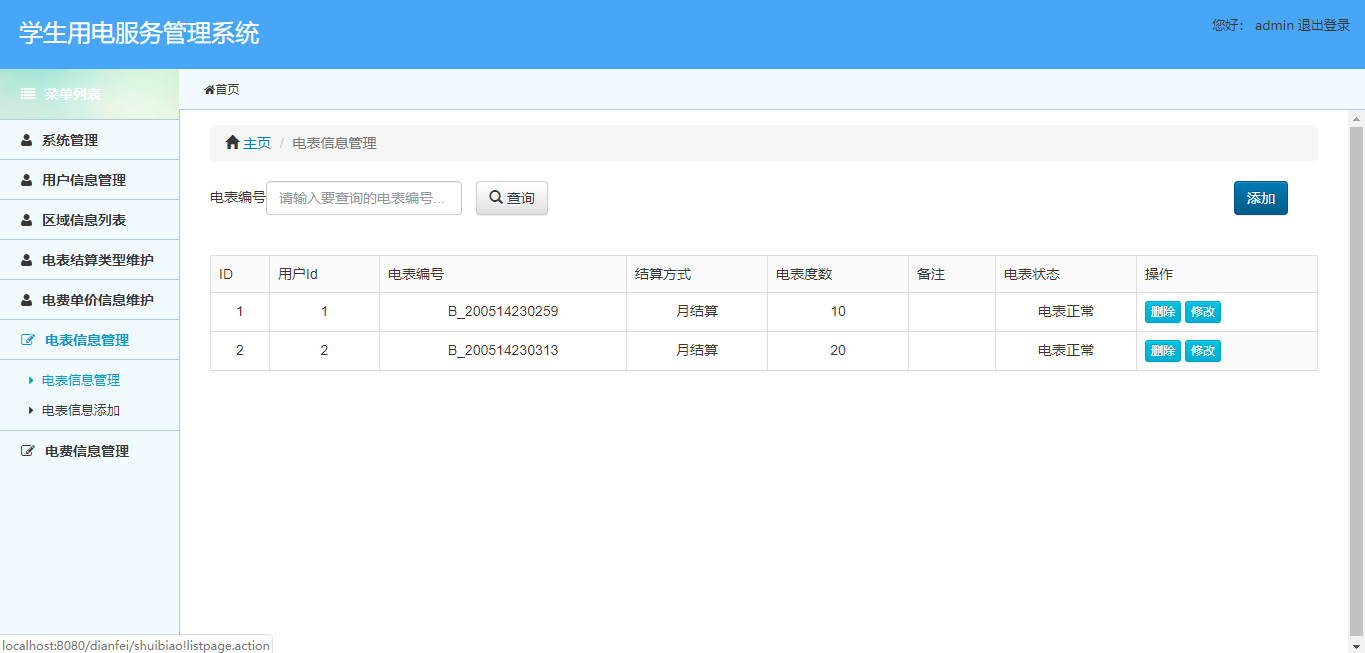The image size is (1365, 653).
Task: Click the scrollbar up arrow
Action: (x=1357, y=119)
